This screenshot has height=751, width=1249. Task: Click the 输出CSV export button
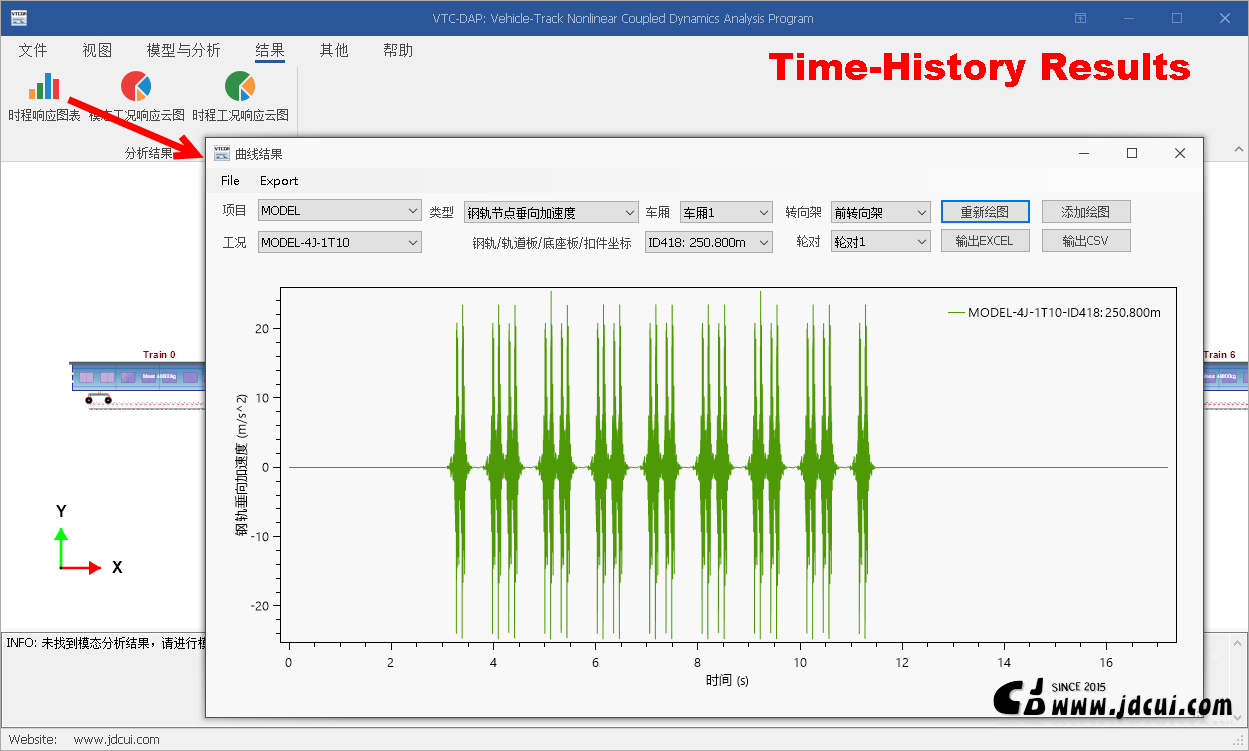[1086, 241]
